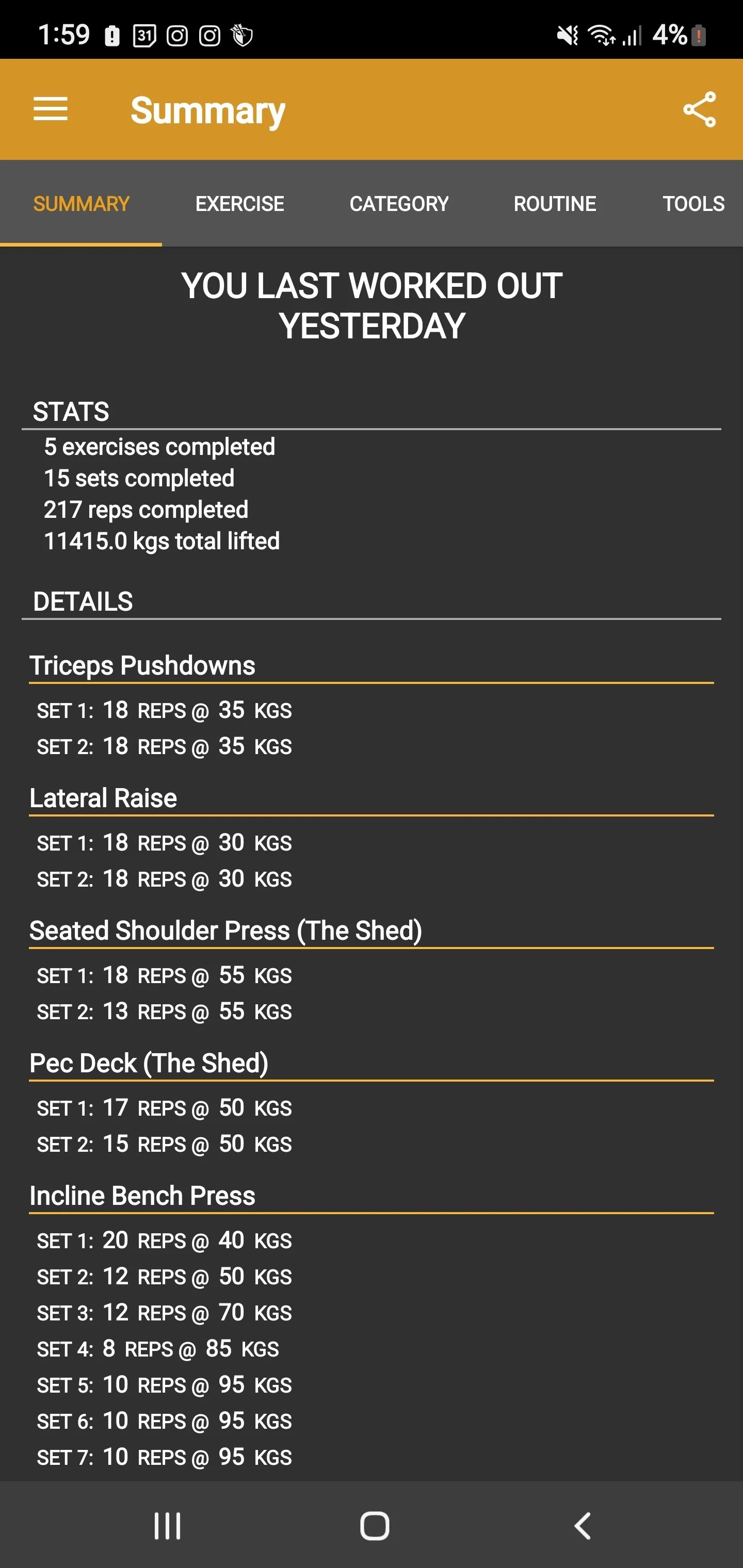Tap the calendar notification icon
This screenshot has height=1568, width=743.
[144, 36]
